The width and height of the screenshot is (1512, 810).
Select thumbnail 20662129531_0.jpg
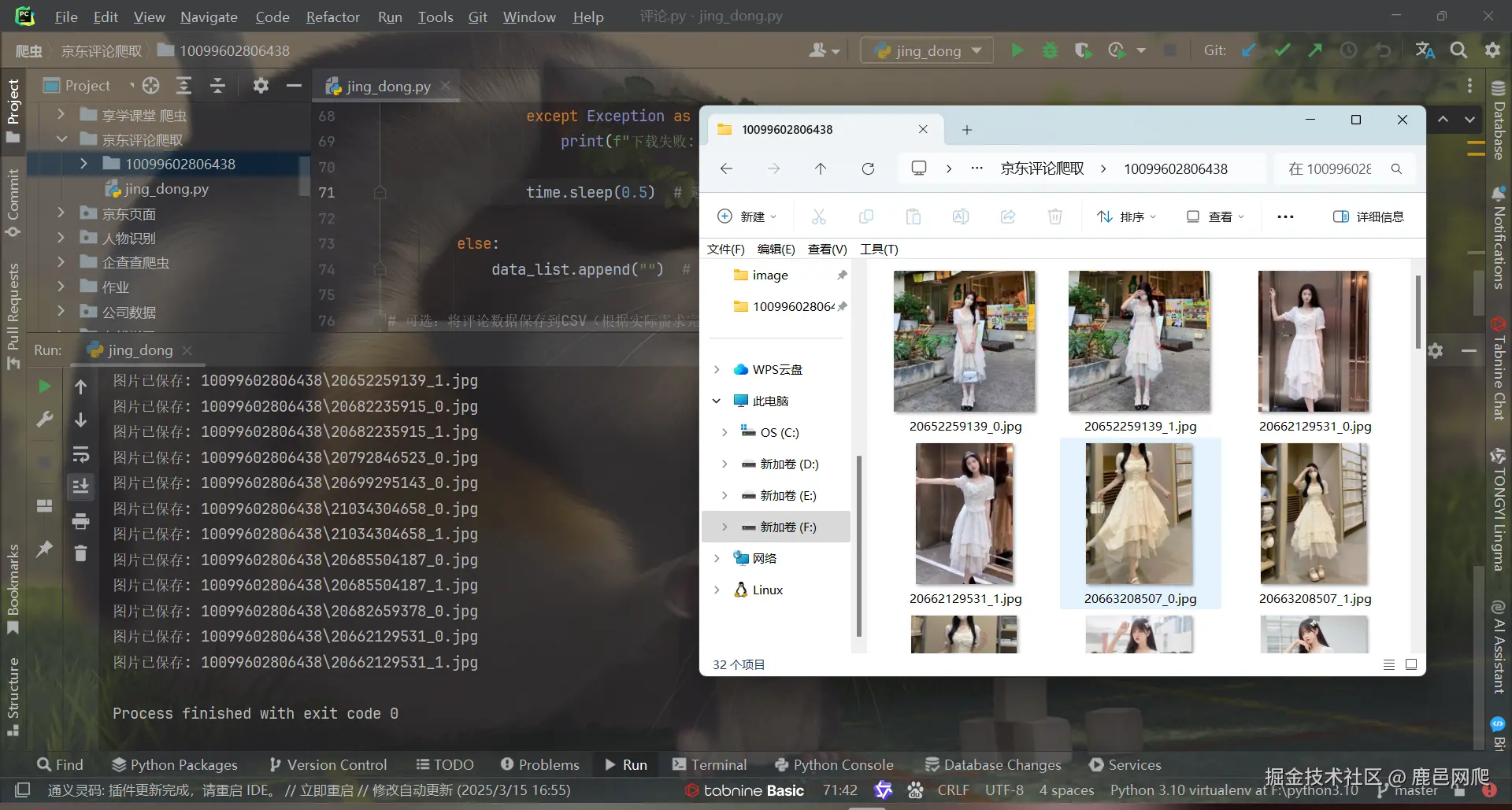point(1314,342)
